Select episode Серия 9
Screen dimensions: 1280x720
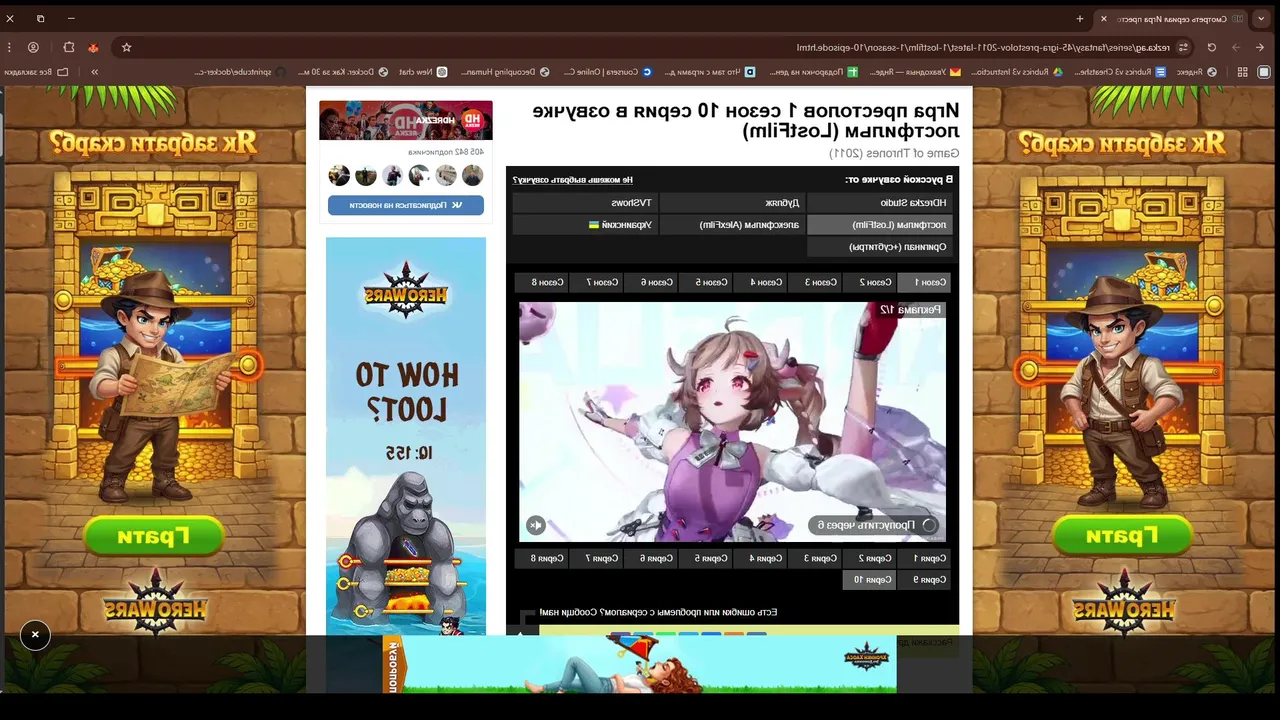click(x=923, y=580)
